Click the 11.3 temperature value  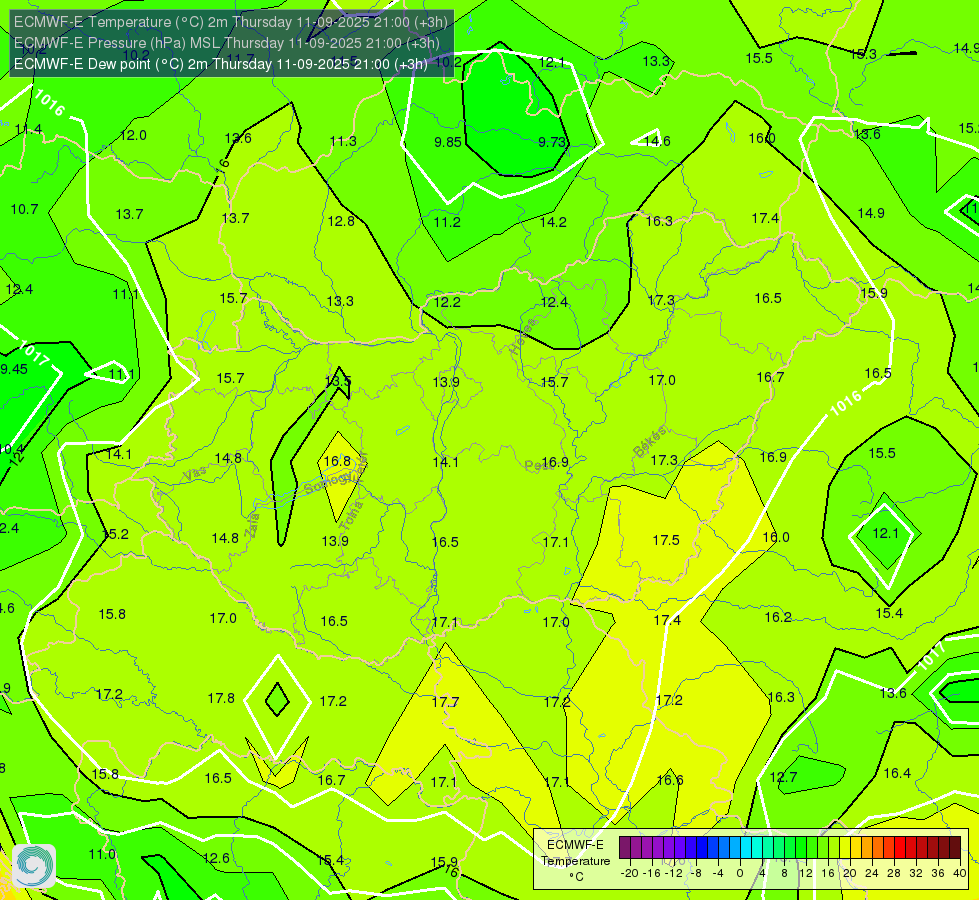coord(343,141)
